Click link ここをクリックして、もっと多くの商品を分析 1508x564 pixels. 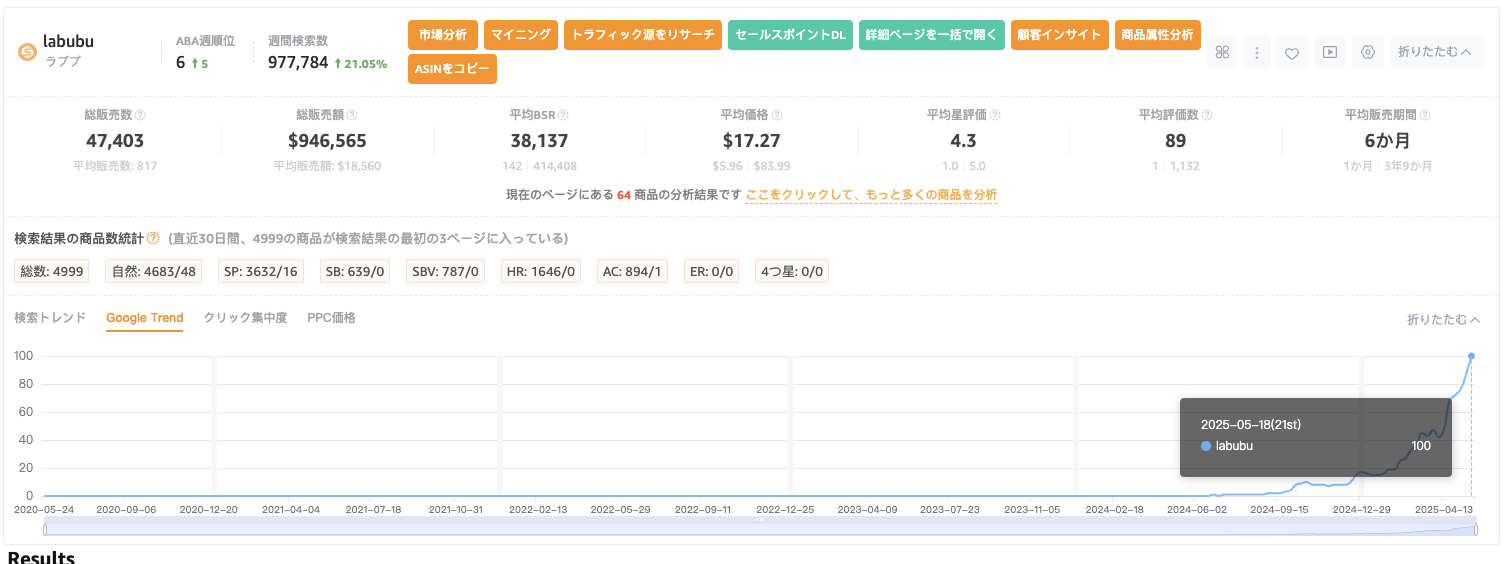(x=871, y=195)
